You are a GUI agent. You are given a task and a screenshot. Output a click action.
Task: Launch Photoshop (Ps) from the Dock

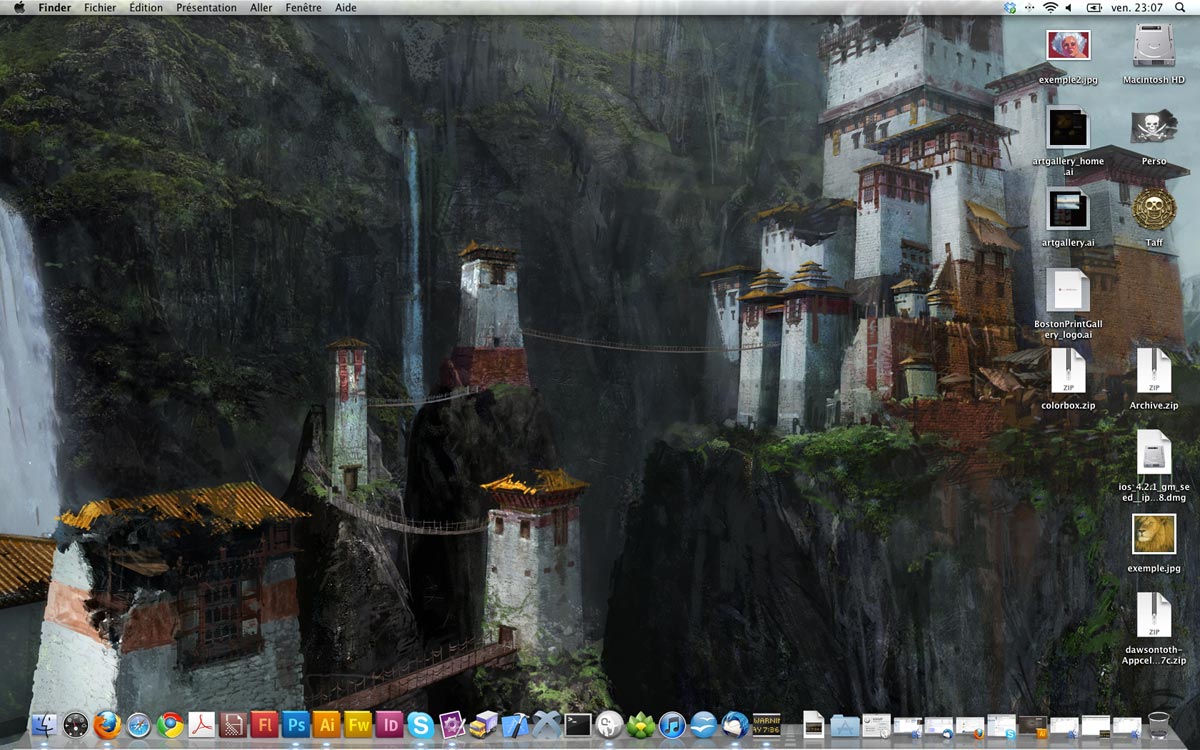pos(295,725)
